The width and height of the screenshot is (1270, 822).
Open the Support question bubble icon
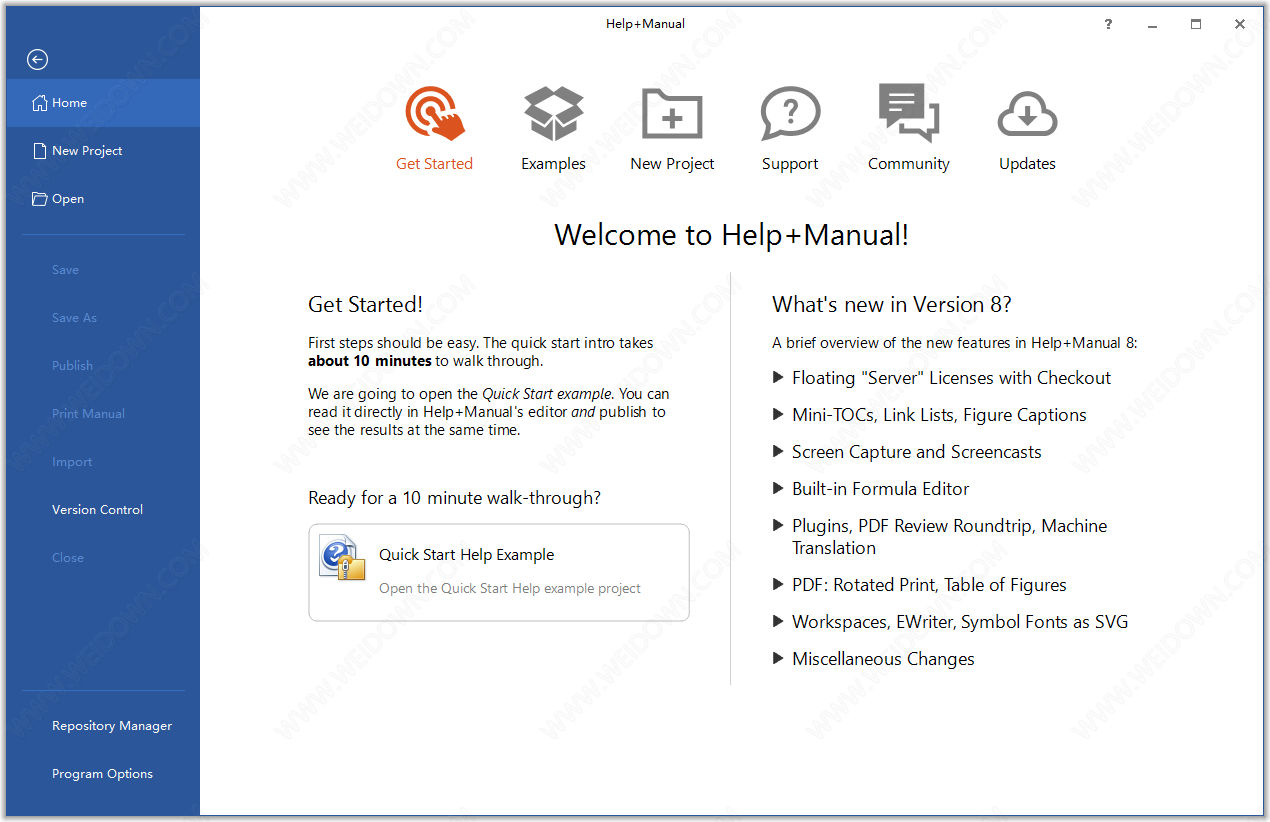(790, 114)
